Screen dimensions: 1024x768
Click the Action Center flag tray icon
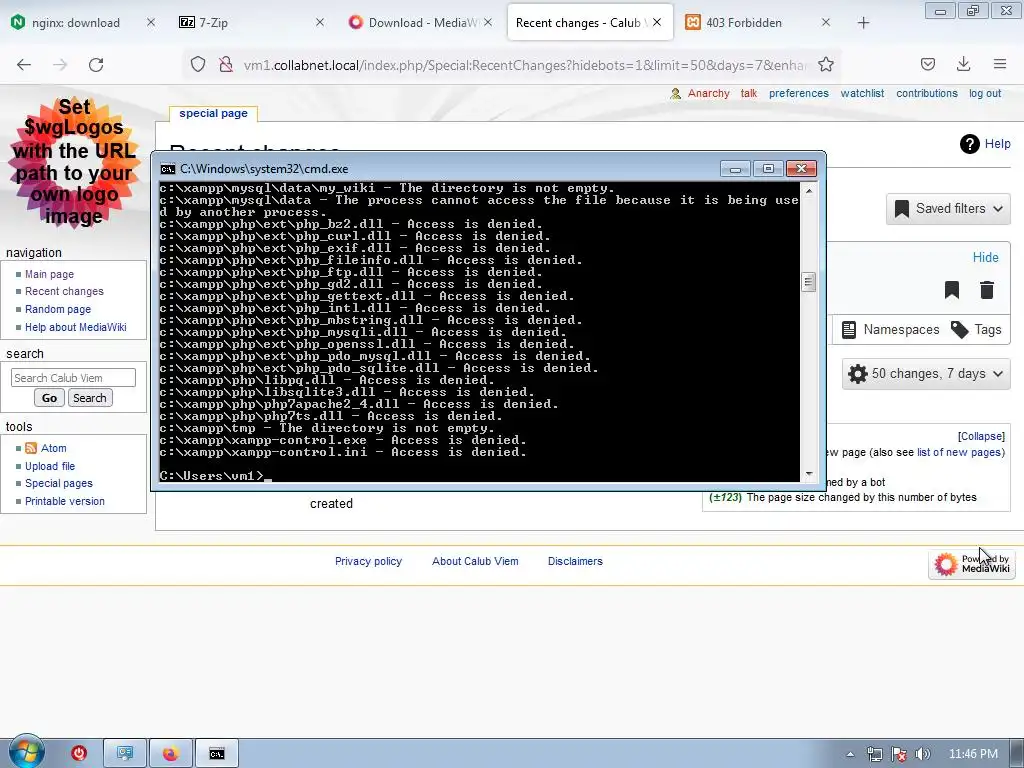[899, 754]
